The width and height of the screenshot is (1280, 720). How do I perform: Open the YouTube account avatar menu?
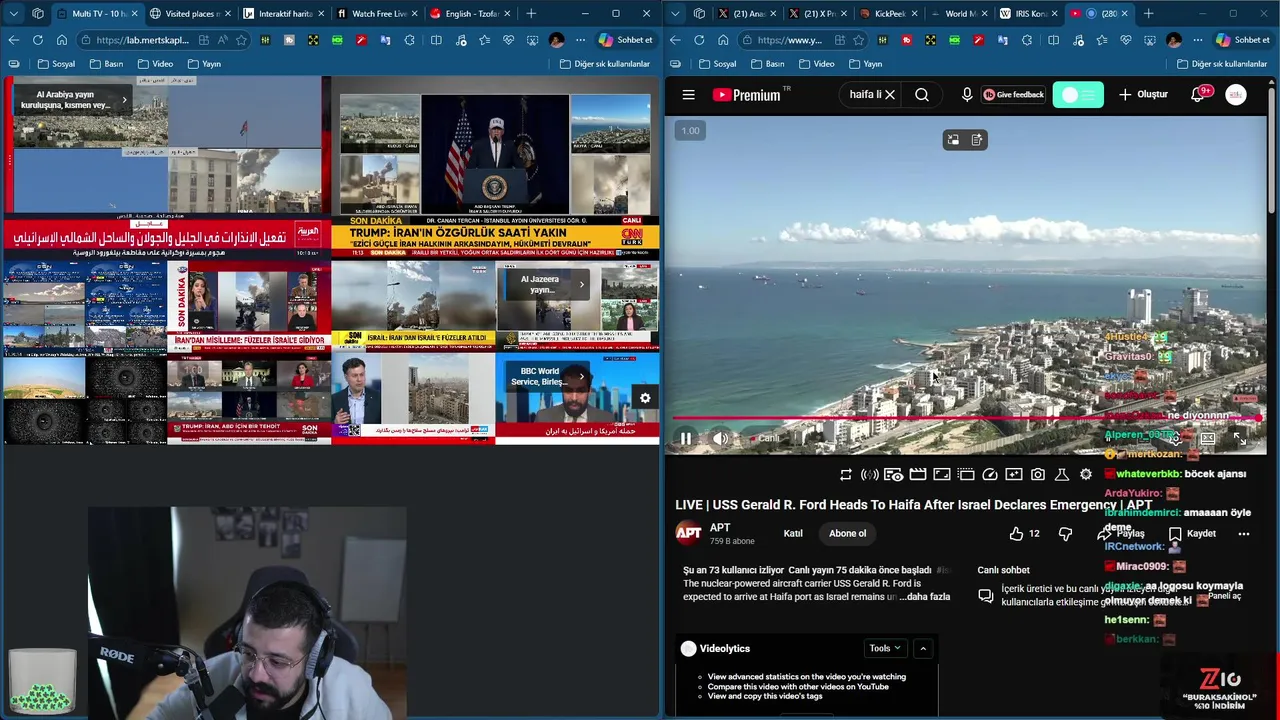click(1236, 95)
